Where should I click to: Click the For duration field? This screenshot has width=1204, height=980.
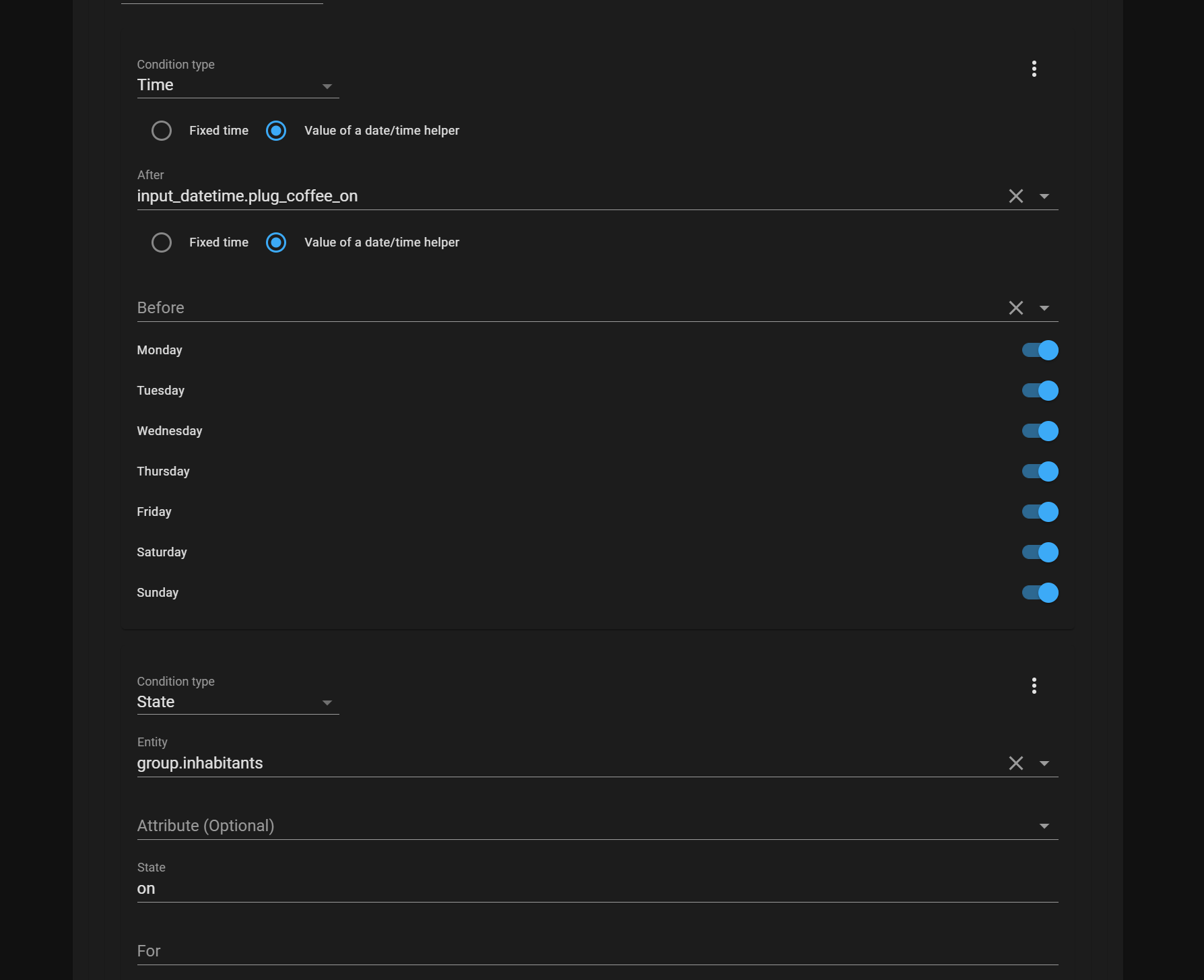pos(597,951)
